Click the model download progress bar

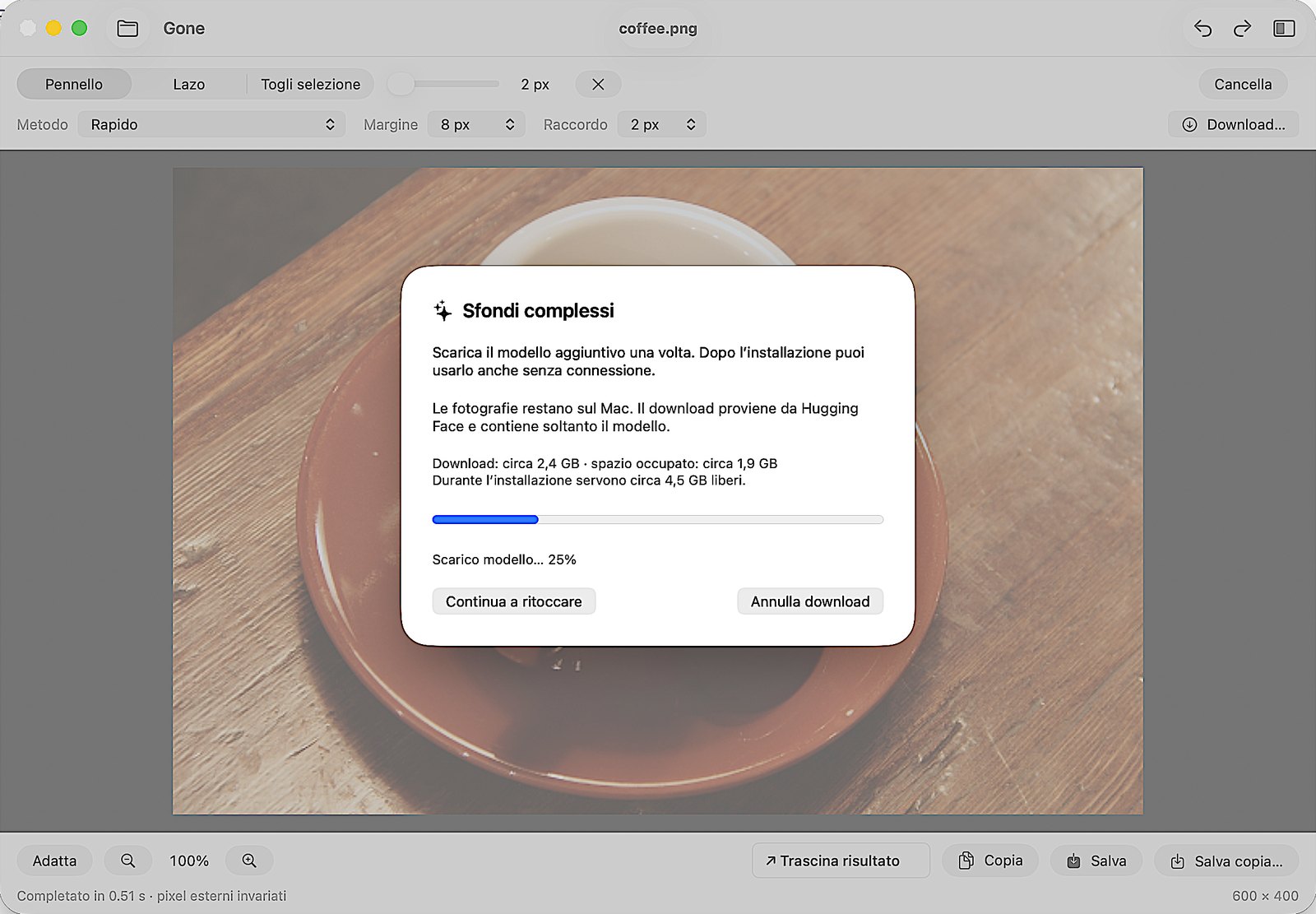coord(658,519)
